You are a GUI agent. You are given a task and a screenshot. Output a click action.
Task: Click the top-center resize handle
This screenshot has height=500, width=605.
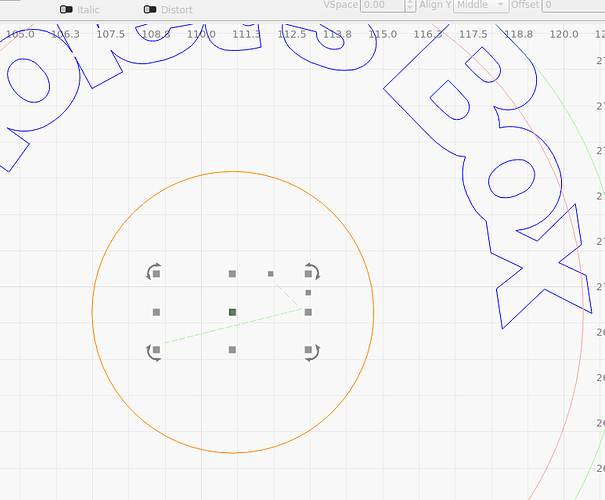[232, 274]
